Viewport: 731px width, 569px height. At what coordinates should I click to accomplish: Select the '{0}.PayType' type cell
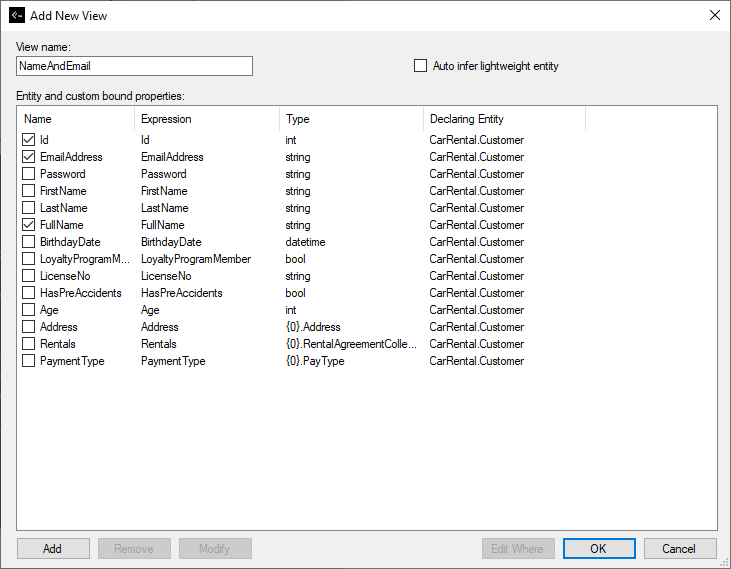[x=315, y=361]
